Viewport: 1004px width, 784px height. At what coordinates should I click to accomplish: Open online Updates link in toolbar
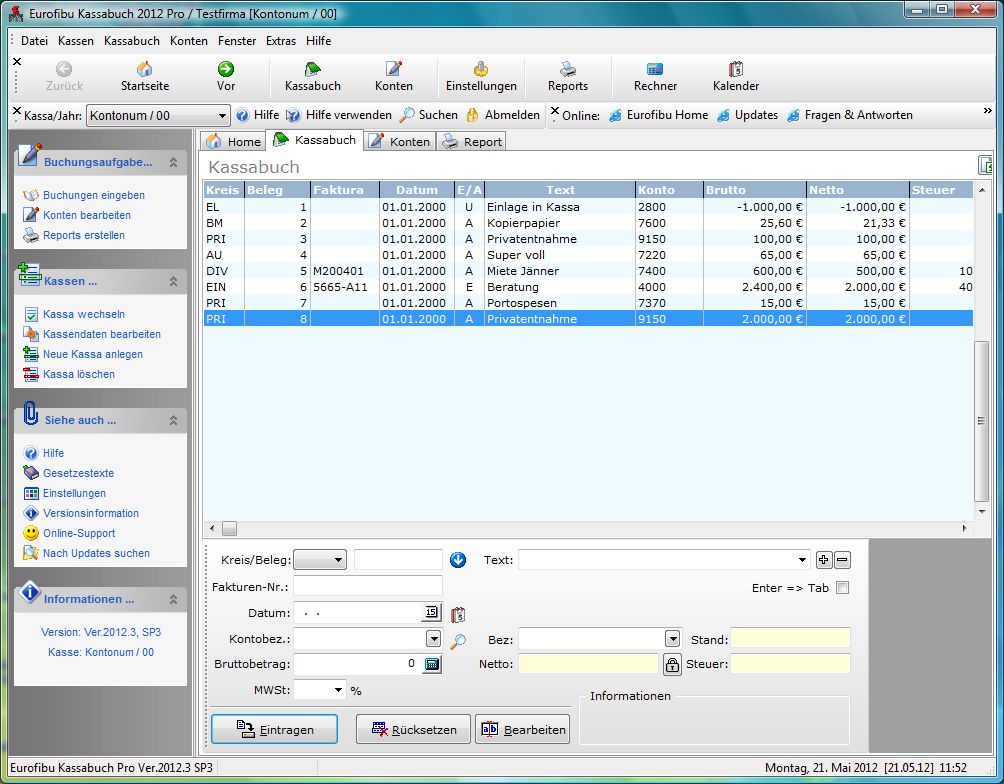point(748,115)
